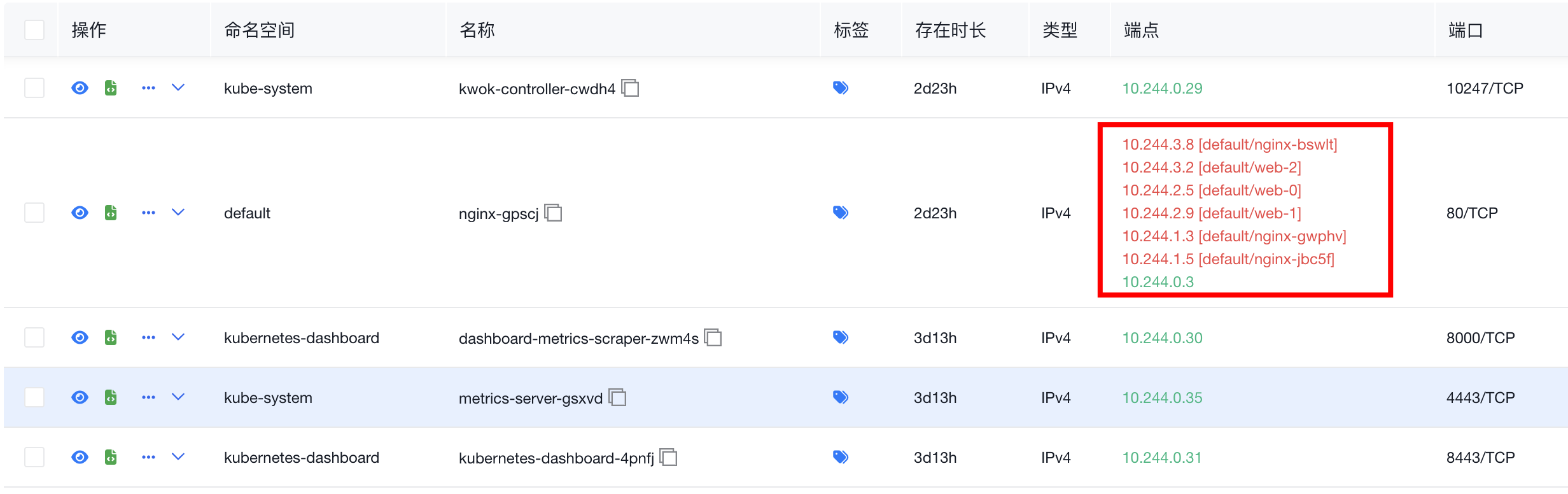Viewport: 1568px width, 494px height.
Task: Show labels of nginx-gpscj tag icon
Action: pos(841,213)
